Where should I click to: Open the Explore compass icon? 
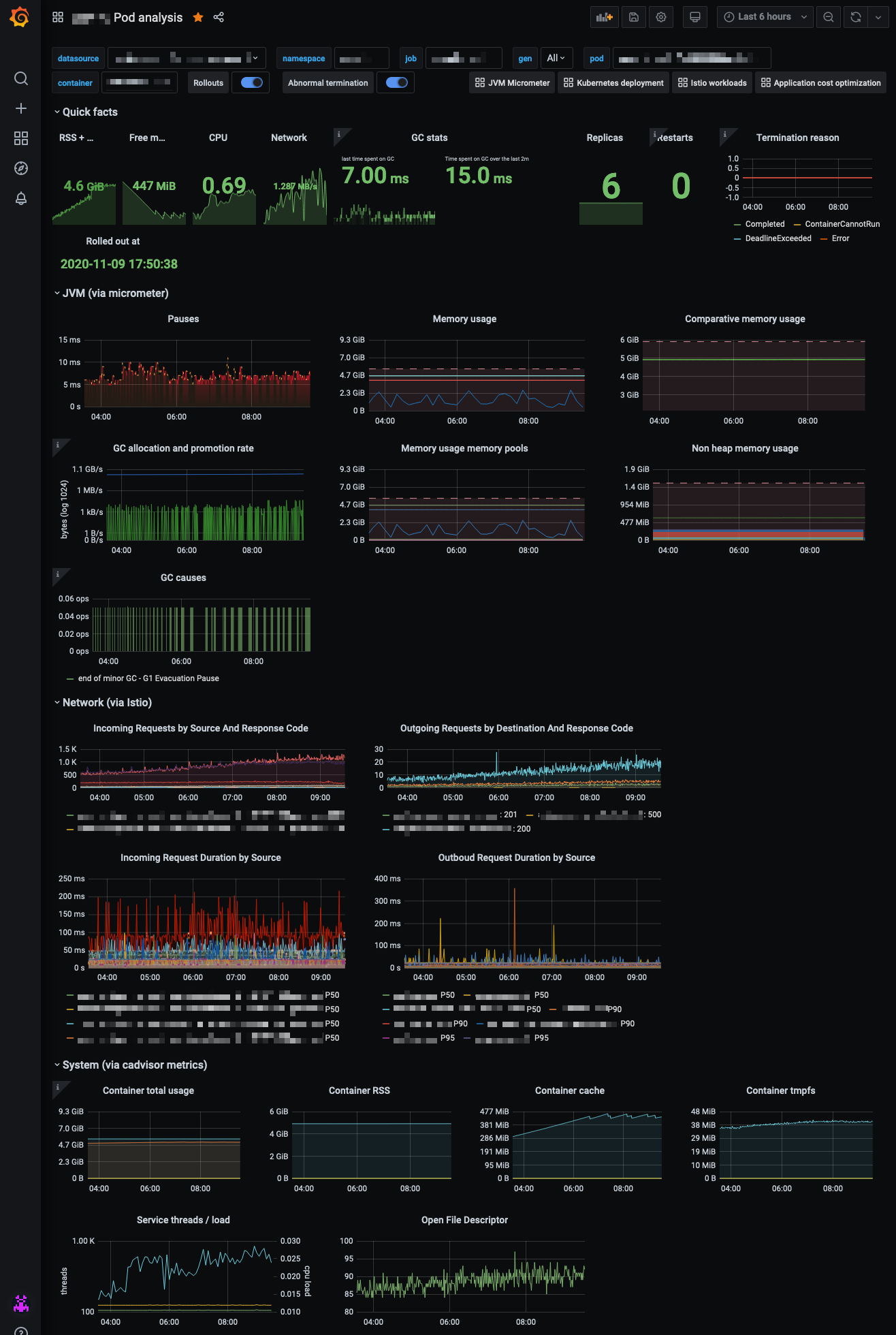tap(21, 168)
